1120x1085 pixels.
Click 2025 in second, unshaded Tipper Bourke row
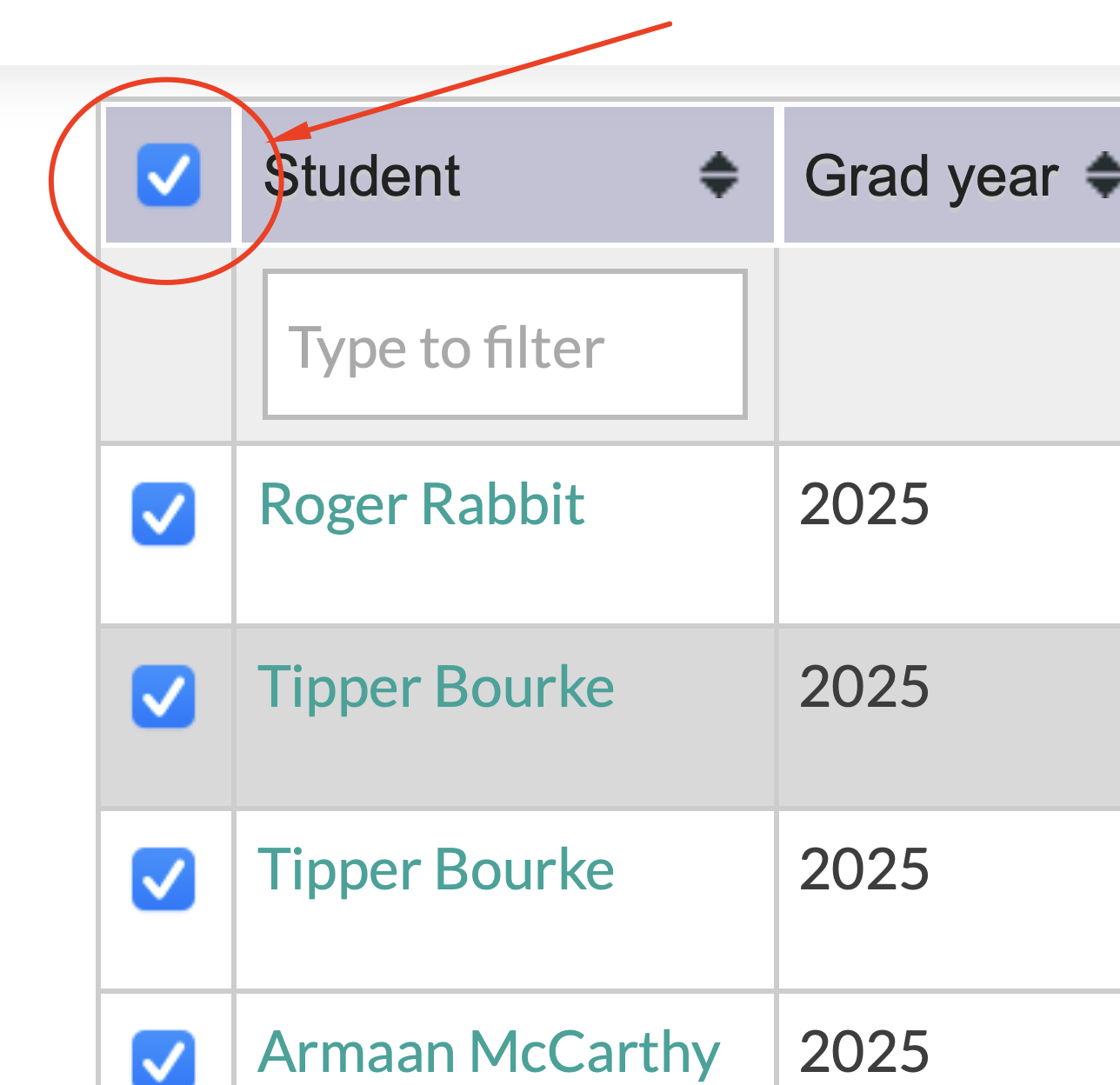click(864, 869)
